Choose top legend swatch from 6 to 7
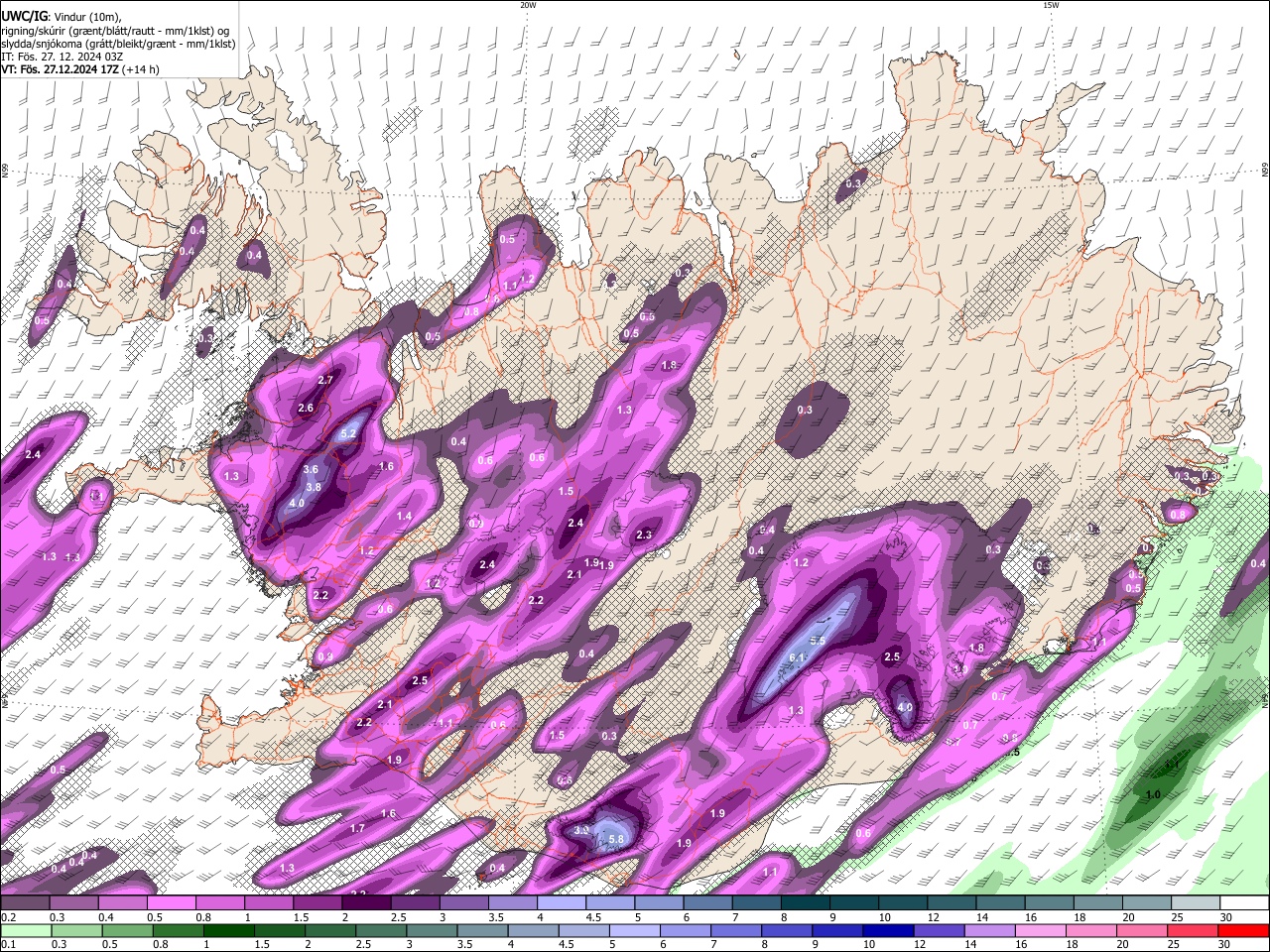The image size is (1270, 952). (x=706, y=903)
